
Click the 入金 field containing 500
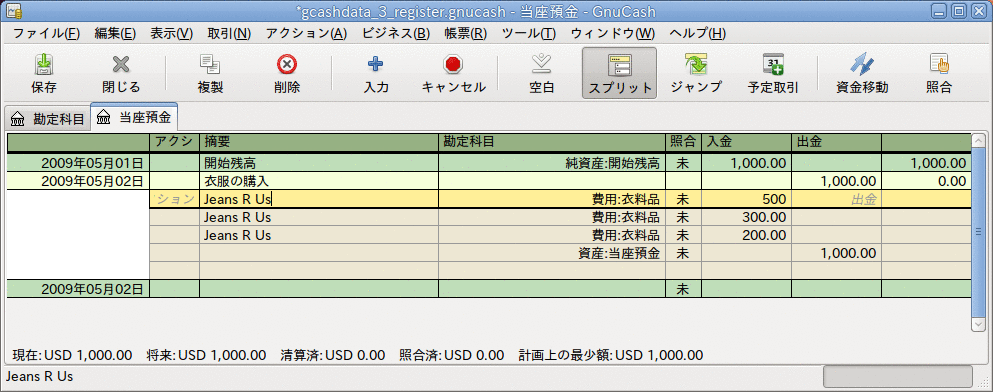point(747,199)
